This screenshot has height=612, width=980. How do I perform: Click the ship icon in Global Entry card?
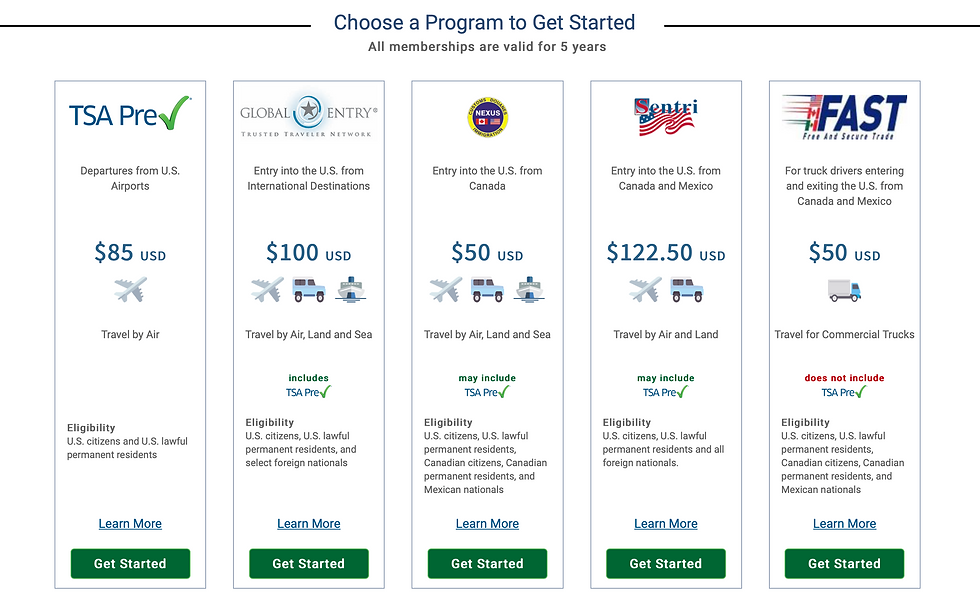(x=351, y=290)
